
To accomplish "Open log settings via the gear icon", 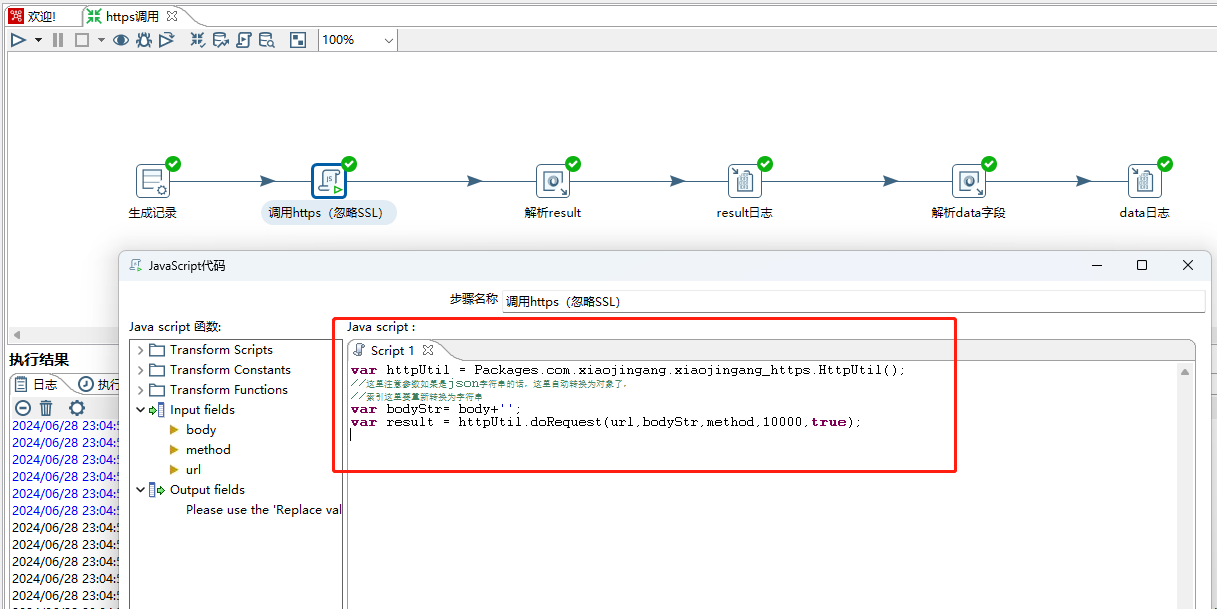I will tap(77, 408).
